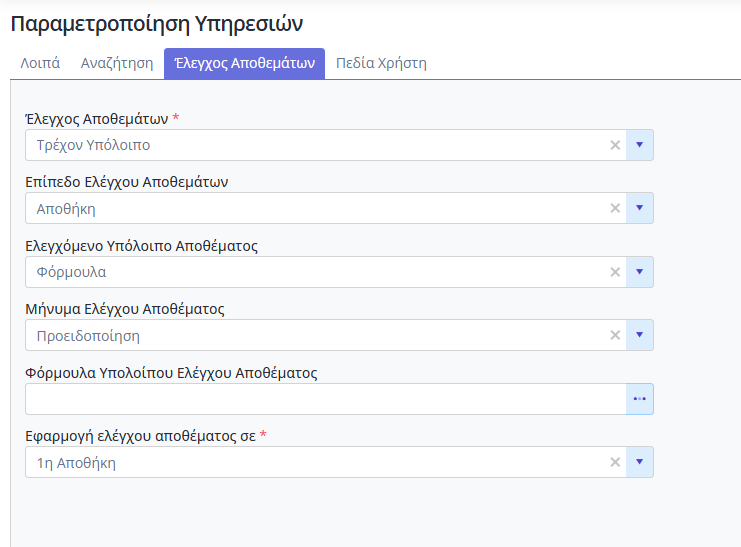The image size is (741, 547).
Task: Clear the Εφαρμογή ελέγχου αποθέματος σε value
Action: point(615,462)
